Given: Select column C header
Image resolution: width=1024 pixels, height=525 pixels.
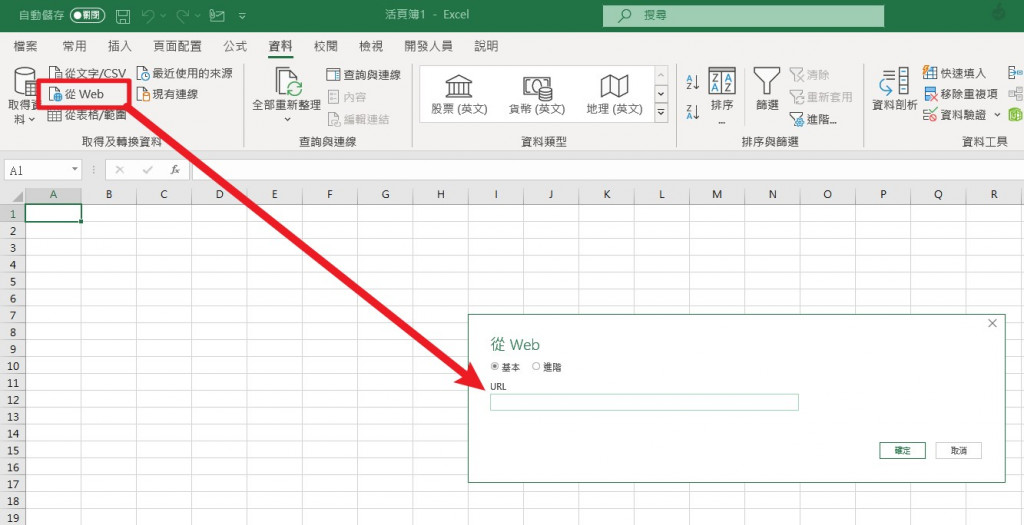Looking at the screenshot, I should (164, 195).
